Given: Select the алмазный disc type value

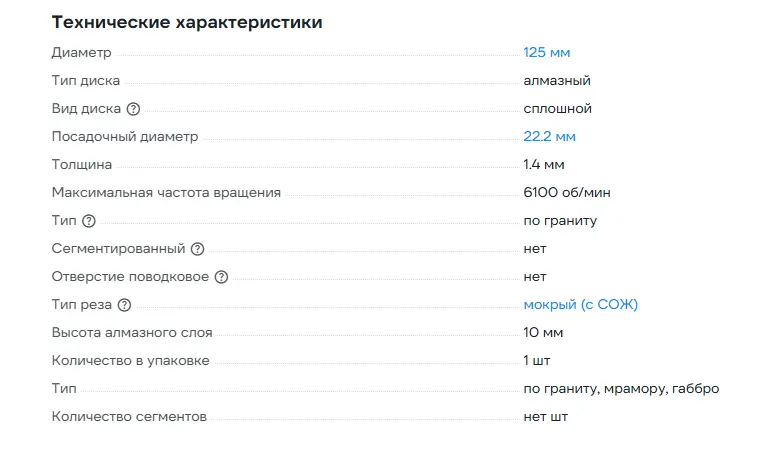Looking at the screenshot, I should [556, 81].
